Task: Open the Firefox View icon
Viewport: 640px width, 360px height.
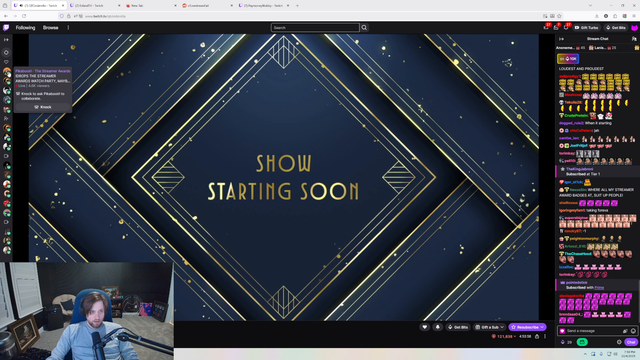Action: [5, 6]
